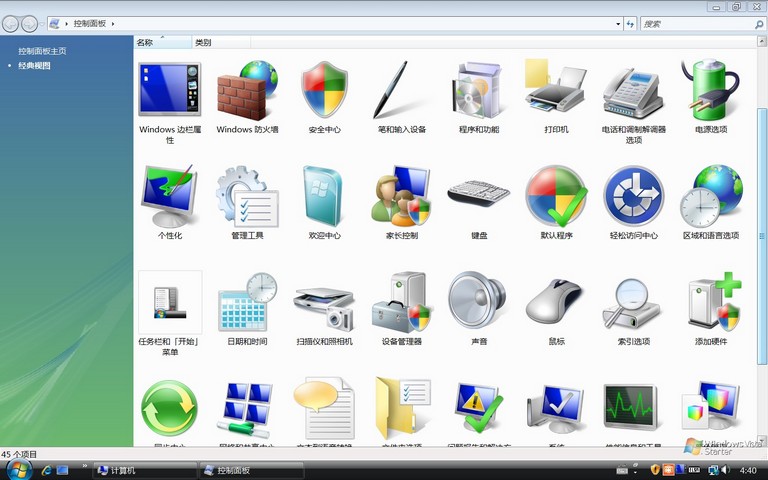The image size is (768, 480).
Task: Click the search magnifier icon
Action: [x=759, y=24]
